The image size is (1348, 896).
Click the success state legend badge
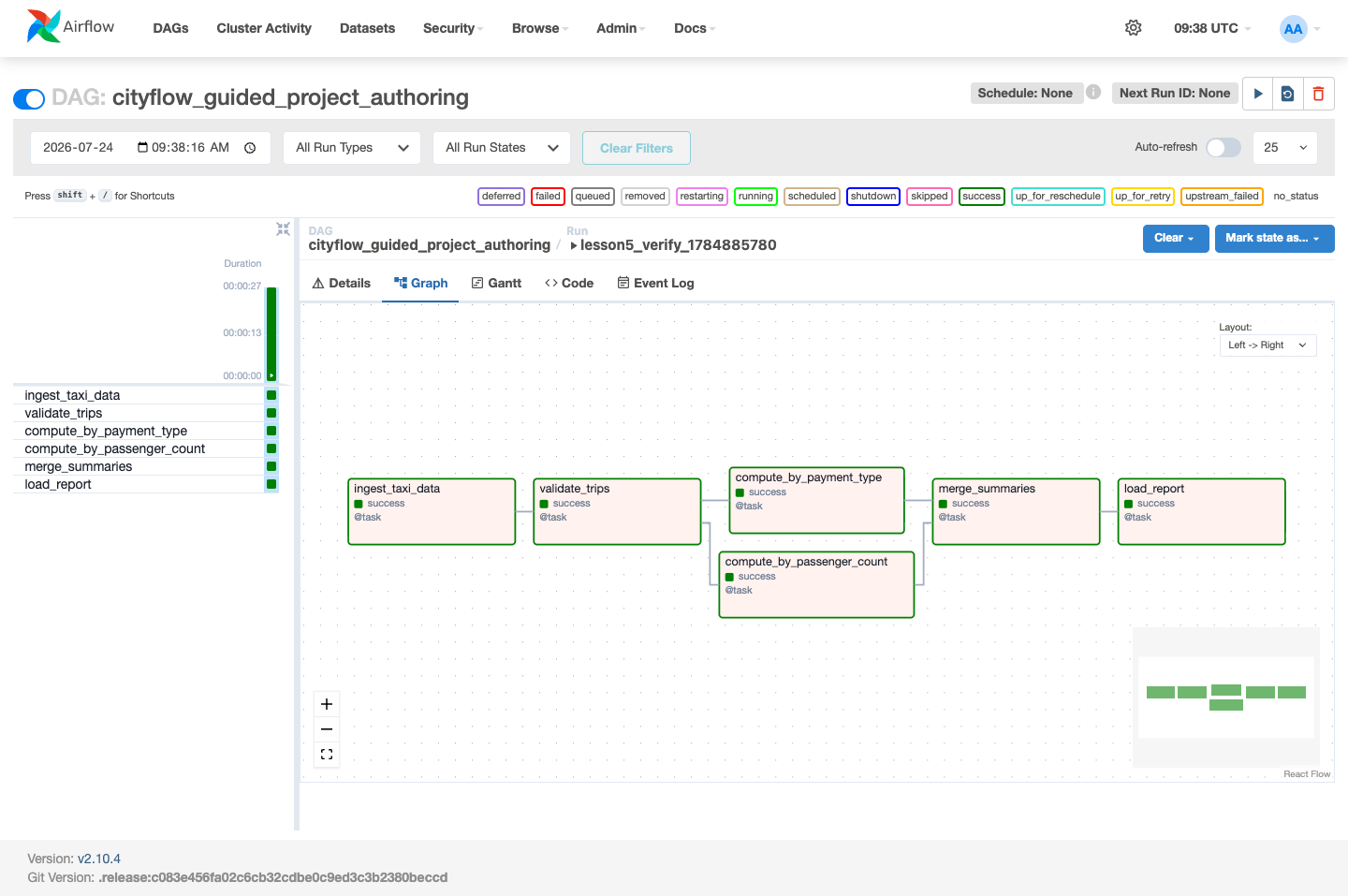coord(982,196)
